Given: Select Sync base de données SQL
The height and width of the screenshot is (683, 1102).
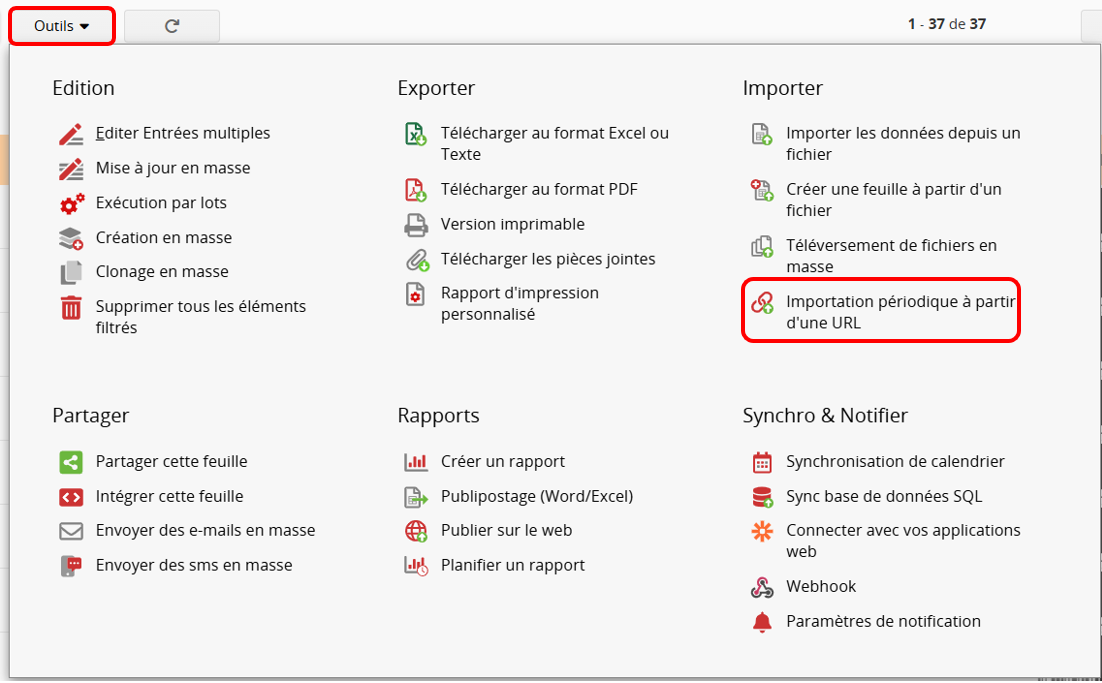Looking at the screenshot, I should pyautogui.click(x=884, y=497).
